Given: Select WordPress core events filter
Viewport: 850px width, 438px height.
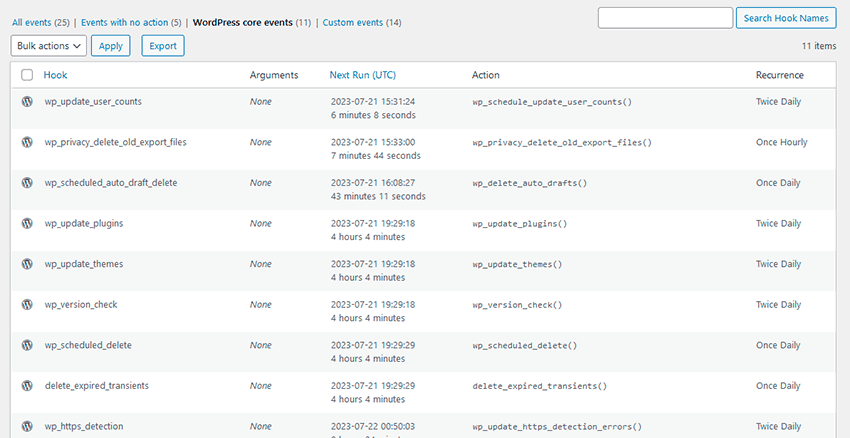Looking at the screenshot, I should coord(243,22).
